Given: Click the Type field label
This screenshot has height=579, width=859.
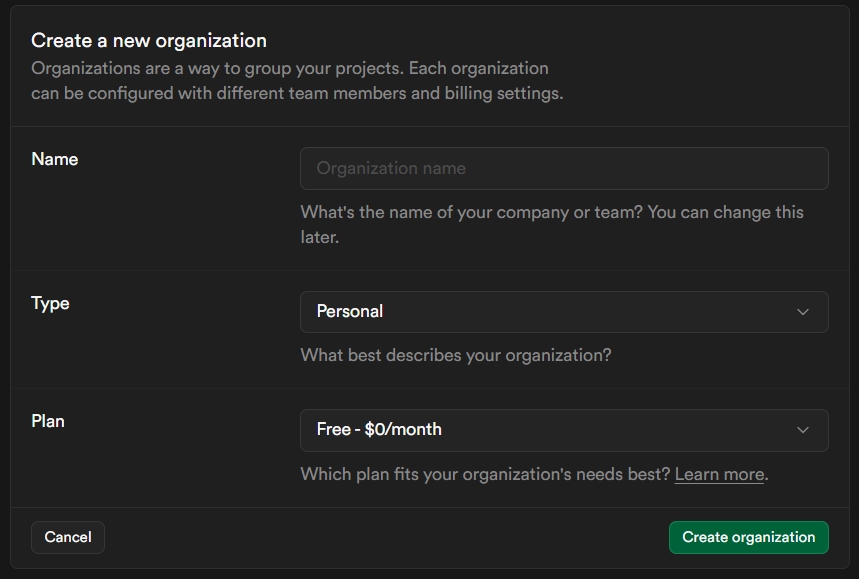Looking at the screenshot, I should pyautogui.click(x=50, y=303).
